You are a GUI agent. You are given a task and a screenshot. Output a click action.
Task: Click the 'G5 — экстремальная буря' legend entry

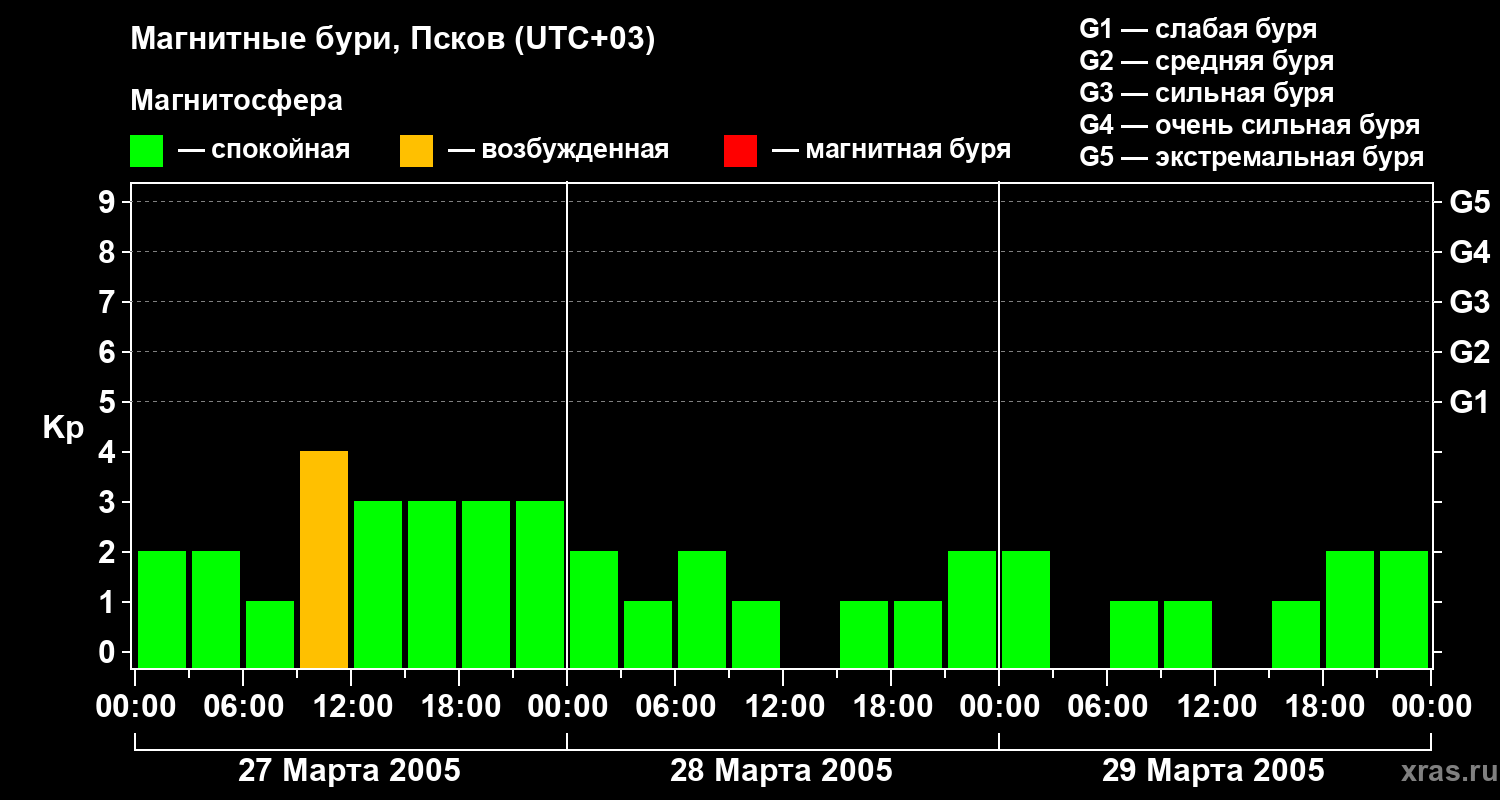click(x=1252, y=157)
